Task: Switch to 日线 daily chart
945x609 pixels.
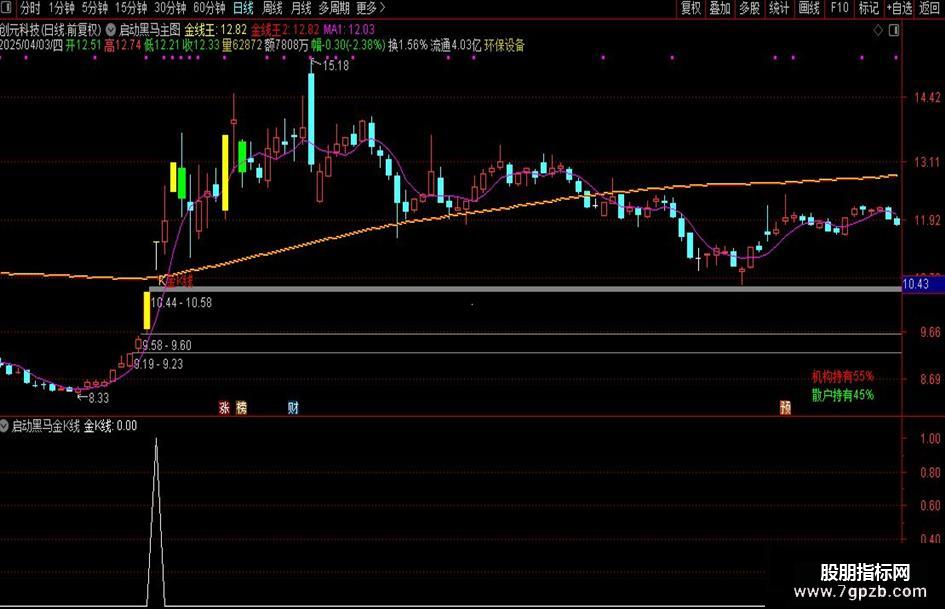Action: click(243, 8)
